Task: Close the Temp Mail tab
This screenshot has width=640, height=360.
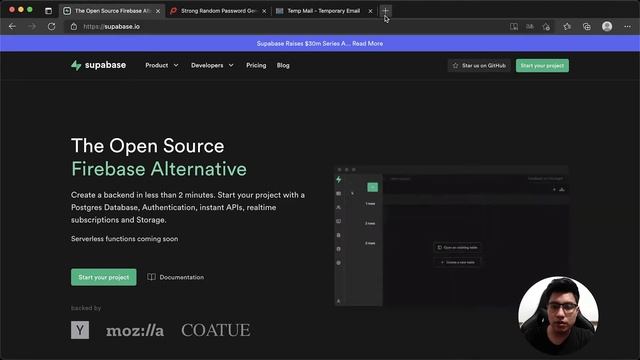Action: [x=370, y=11]
